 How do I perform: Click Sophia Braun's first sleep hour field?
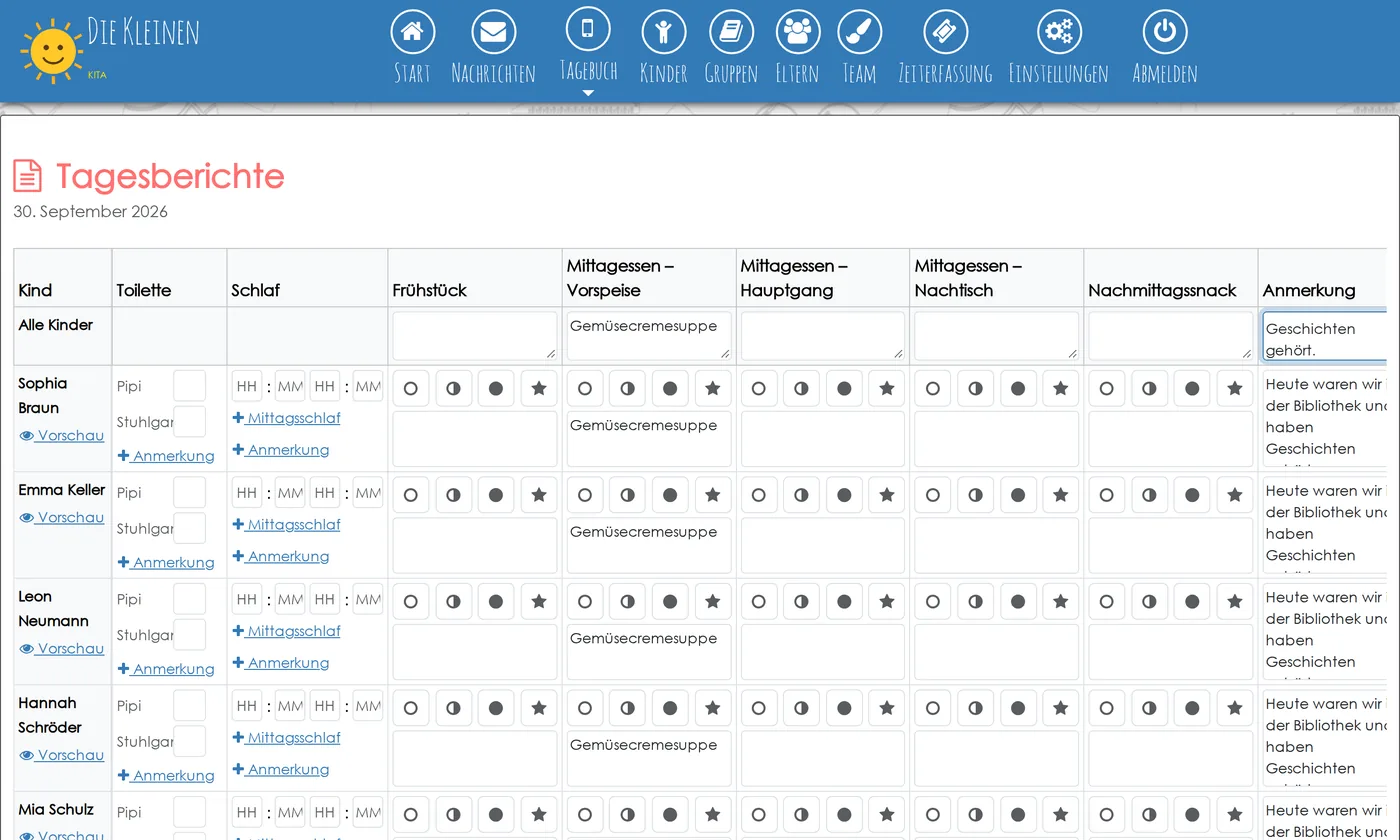click(247, 387)
